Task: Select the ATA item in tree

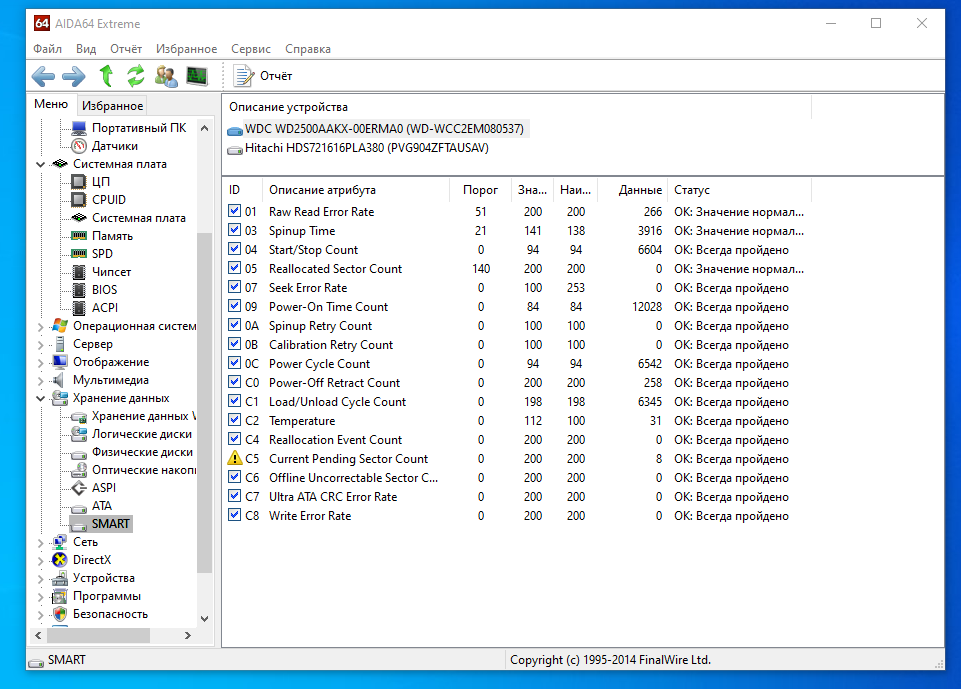Action: pyautogui.click(x=102, y=506)
